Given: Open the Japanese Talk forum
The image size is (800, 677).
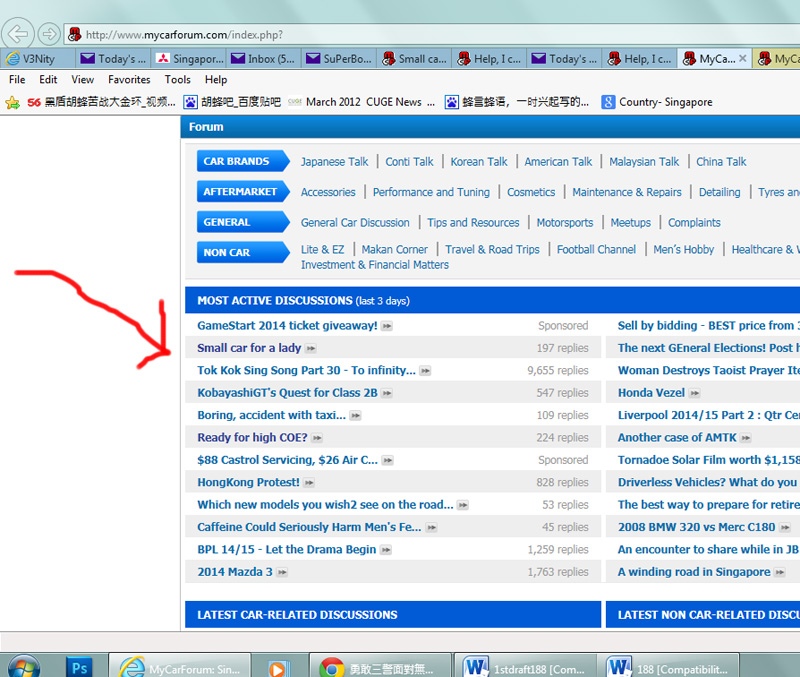Looking at the screenshot, I should pyautogui.click(x=334, y=162).
